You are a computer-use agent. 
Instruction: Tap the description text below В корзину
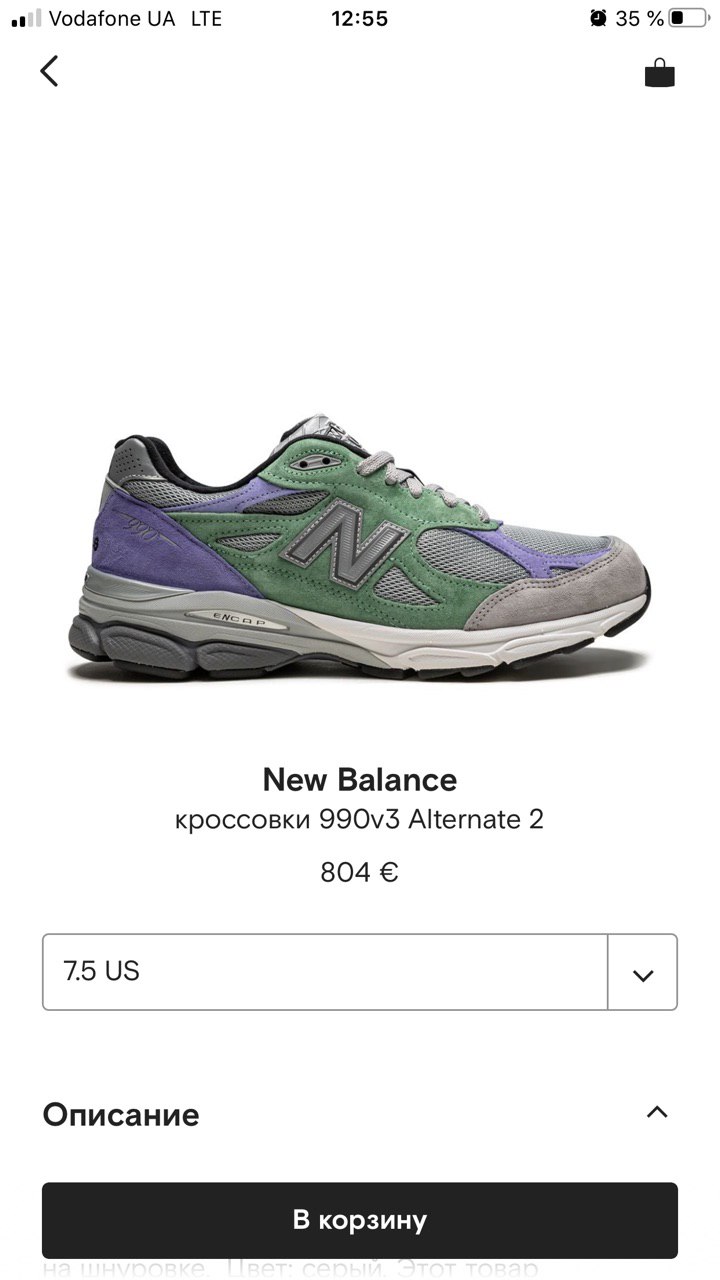[290, 1269]
